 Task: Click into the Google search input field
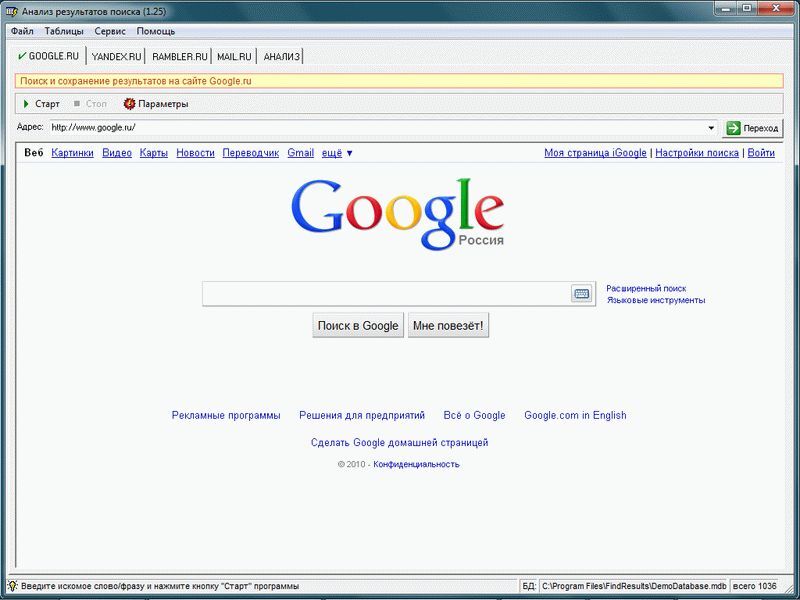coord(385,293)
